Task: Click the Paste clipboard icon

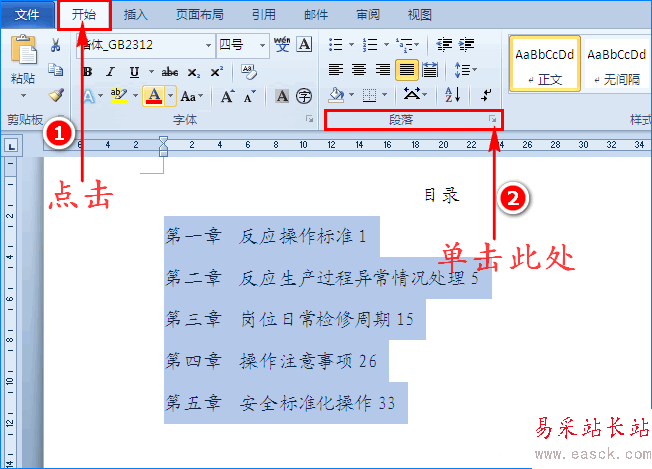Action: (x=24, y=49)
